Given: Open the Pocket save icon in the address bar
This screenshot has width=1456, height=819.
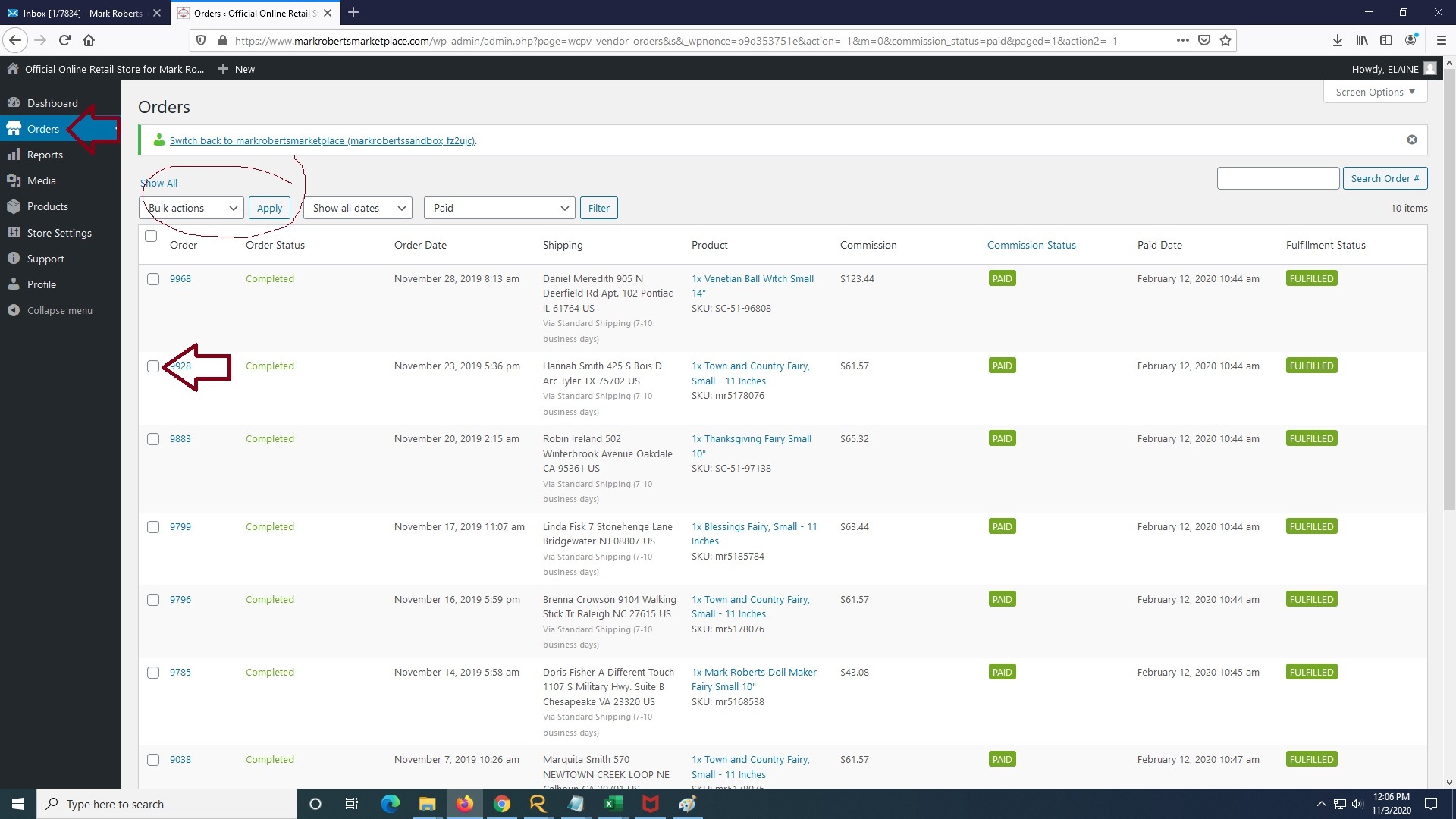Looking at the screenshot, I should coord(1204,40).
